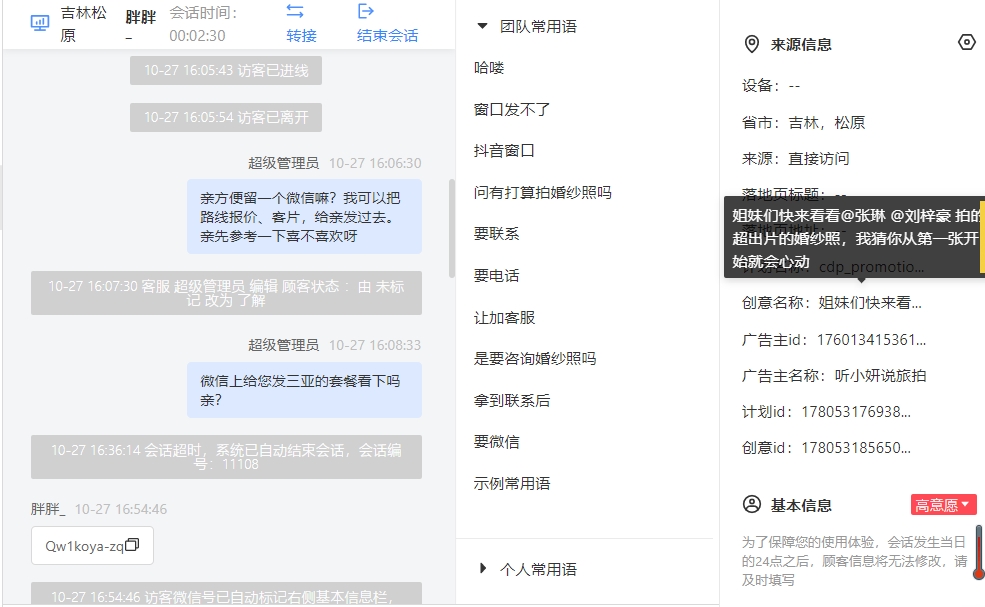985x607 pixels.
Task: Click the location pin icon beside 来源信息
Action: click(x=751, y=45)
